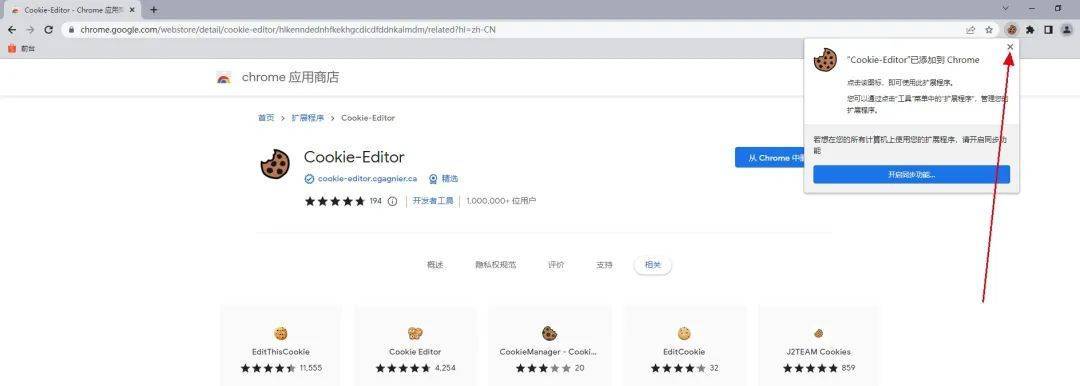Toggle the browser side panel icon
This screenshot has width=1080, height=386.
[1048, 30]
